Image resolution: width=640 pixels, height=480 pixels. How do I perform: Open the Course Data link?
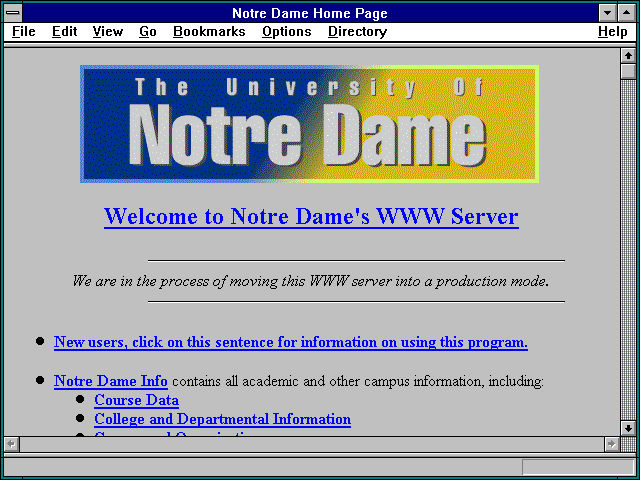[x=136, y=400]
